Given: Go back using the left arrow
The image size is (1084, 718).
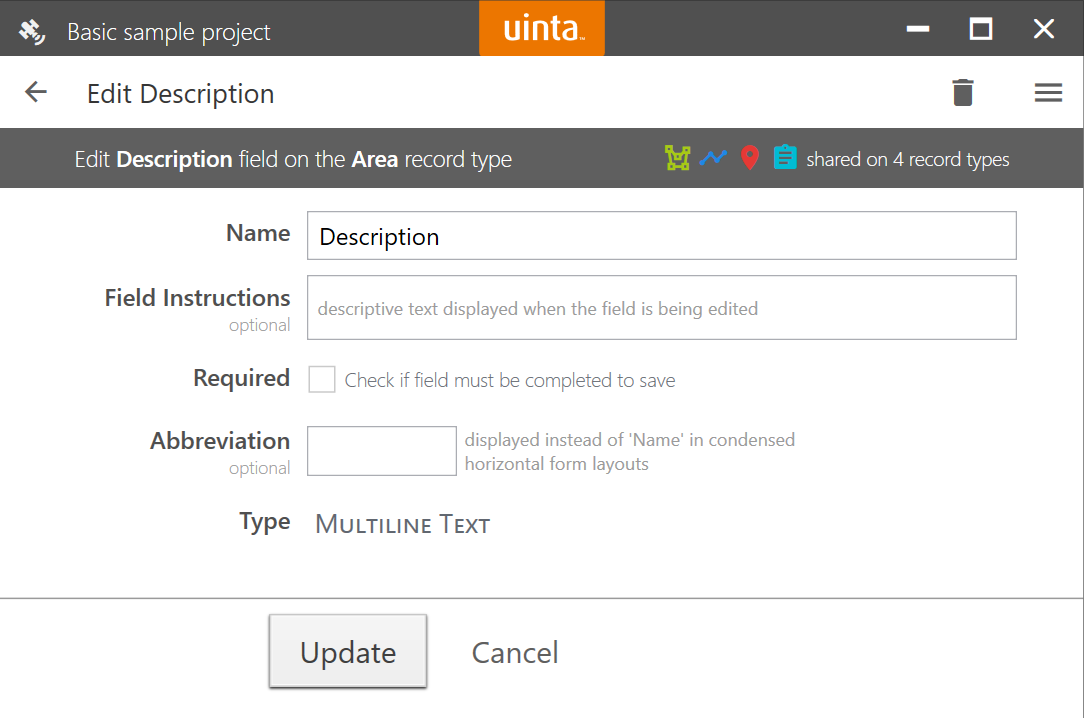Looking at the screenshot, I should pyautogui.click(x=36, y=93).
